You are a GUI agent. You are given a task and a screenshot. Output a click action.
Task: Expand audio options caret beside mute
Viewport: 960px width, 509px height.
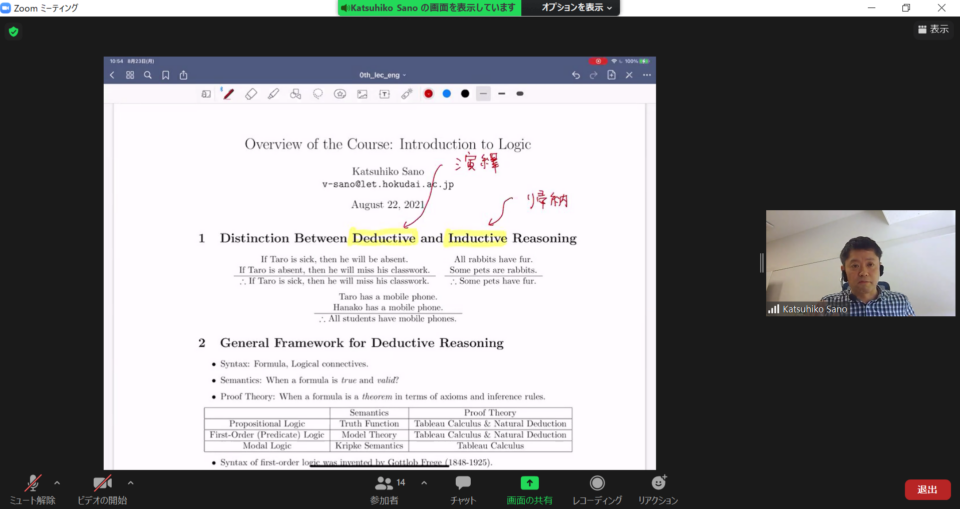pyautogui.click(x=57, y=483)
